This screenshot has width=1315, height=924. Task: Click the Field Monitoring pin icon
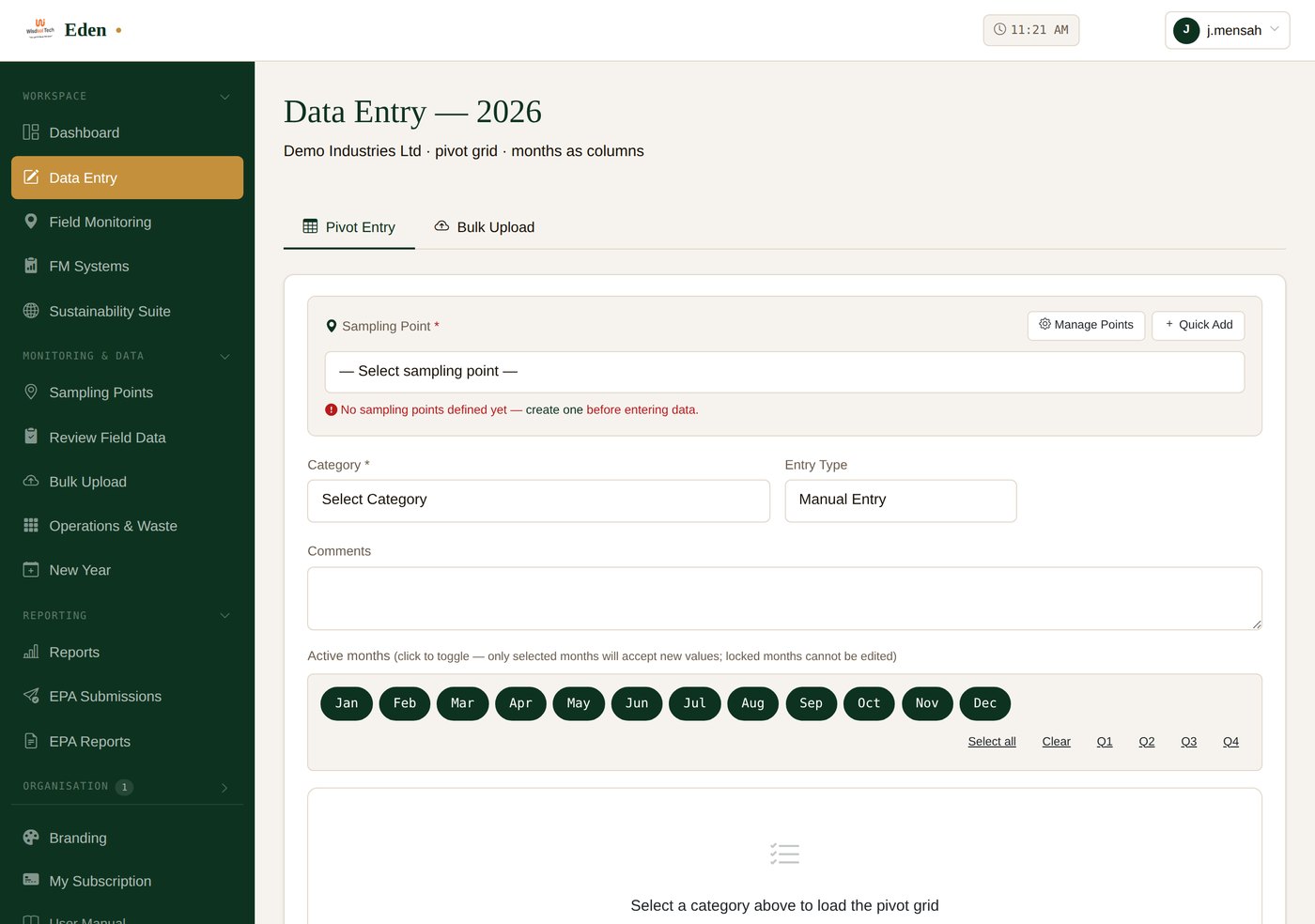coord(31,222)
